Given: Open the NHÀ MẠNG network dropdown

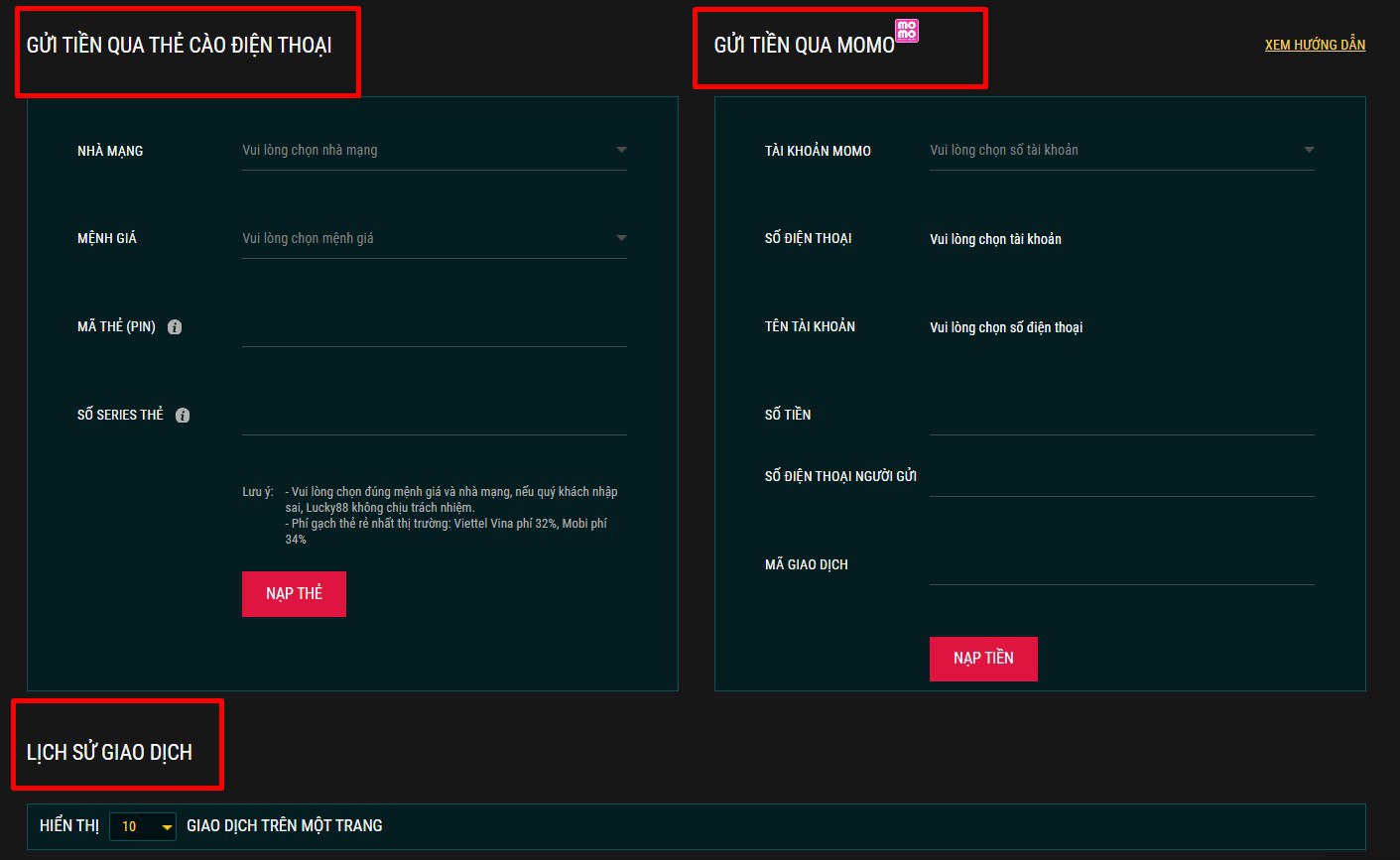Looking at the screenshot, I should 435,151.
